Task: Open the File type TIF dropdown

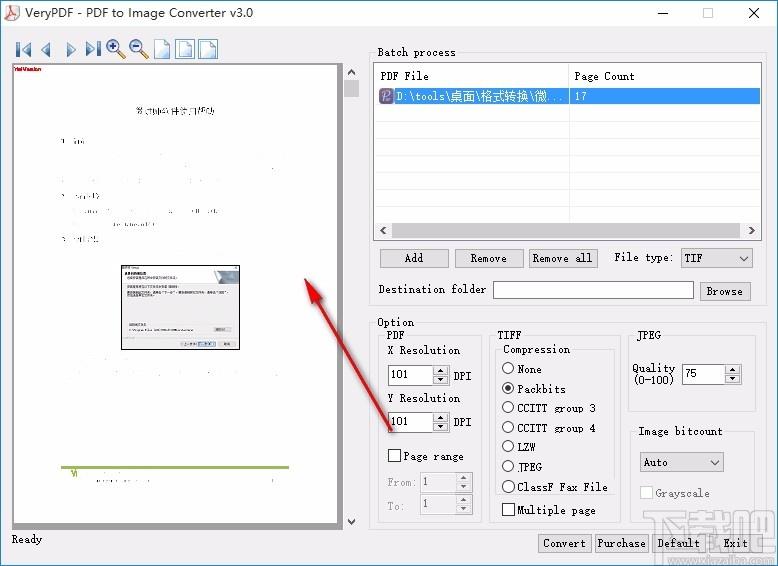Action: pos(716,258)
